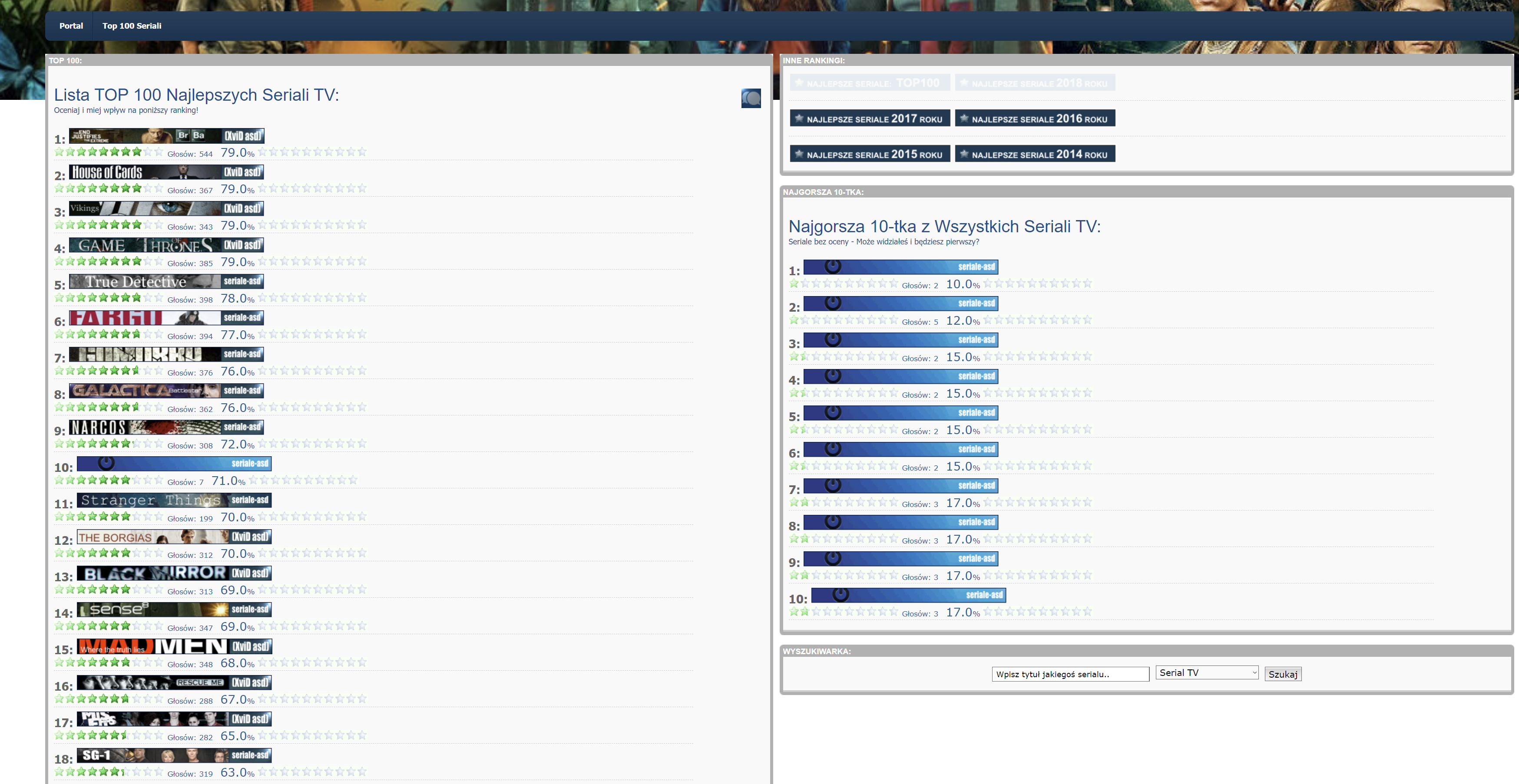Open the Narcos series banner
Screen dimensions: 1519x784
click(x=166, y=427)
